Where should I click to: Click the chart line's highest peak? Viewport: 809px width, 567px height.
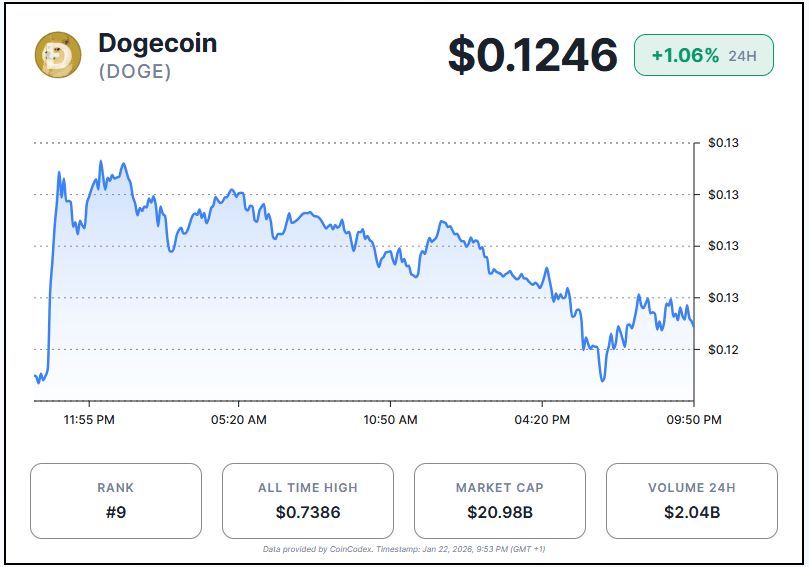point(101,161)
